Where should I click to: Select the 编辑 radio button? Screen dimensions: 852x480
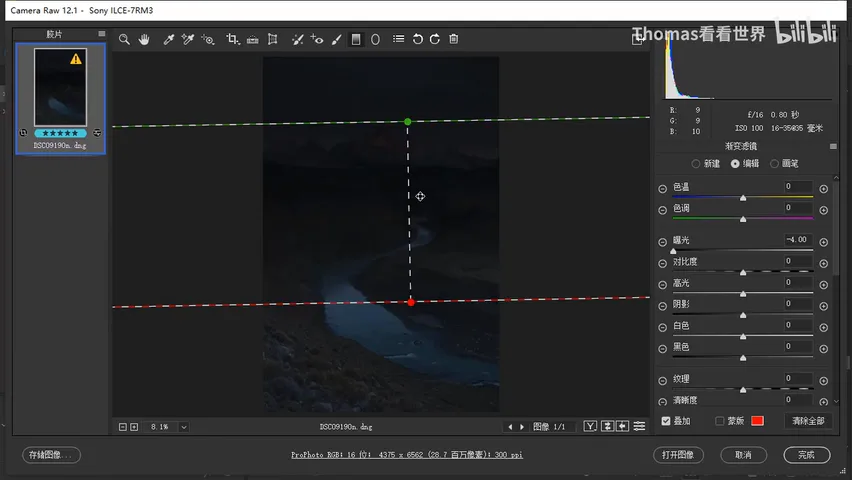click(735, 164)
